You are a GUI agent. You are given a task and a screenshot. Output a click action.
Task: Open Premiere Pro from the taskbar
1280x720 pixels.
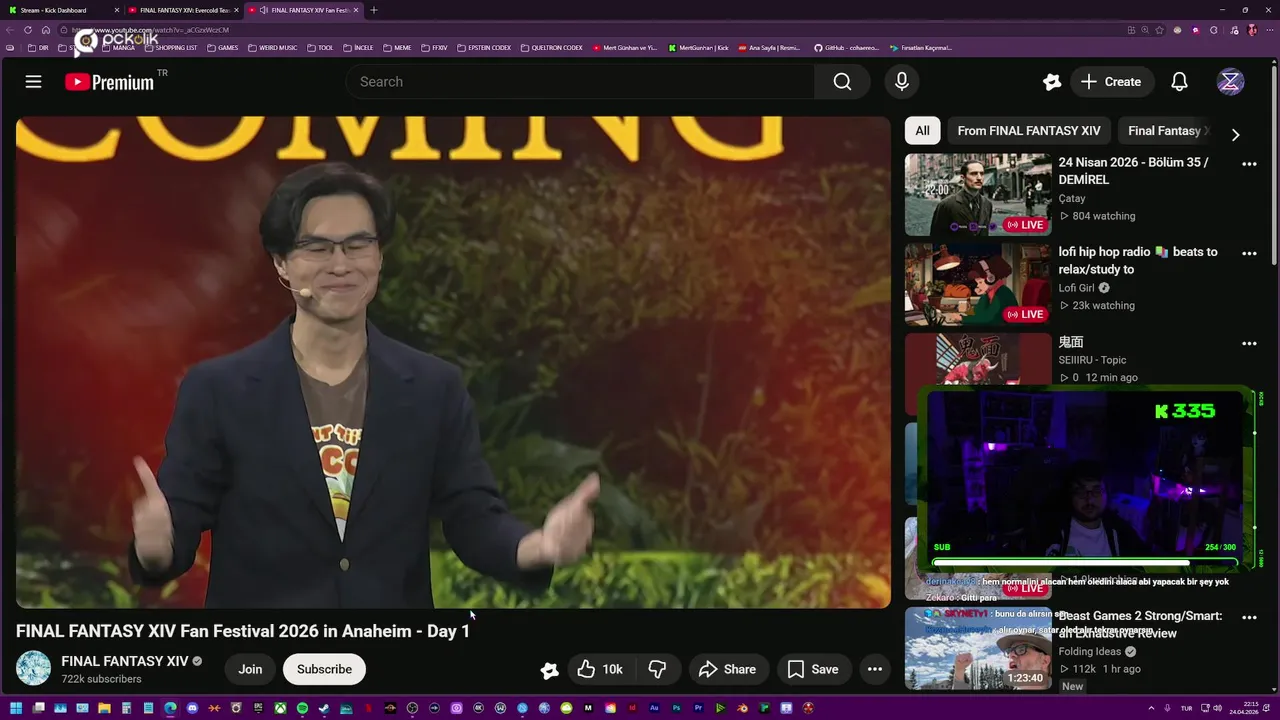698,708
